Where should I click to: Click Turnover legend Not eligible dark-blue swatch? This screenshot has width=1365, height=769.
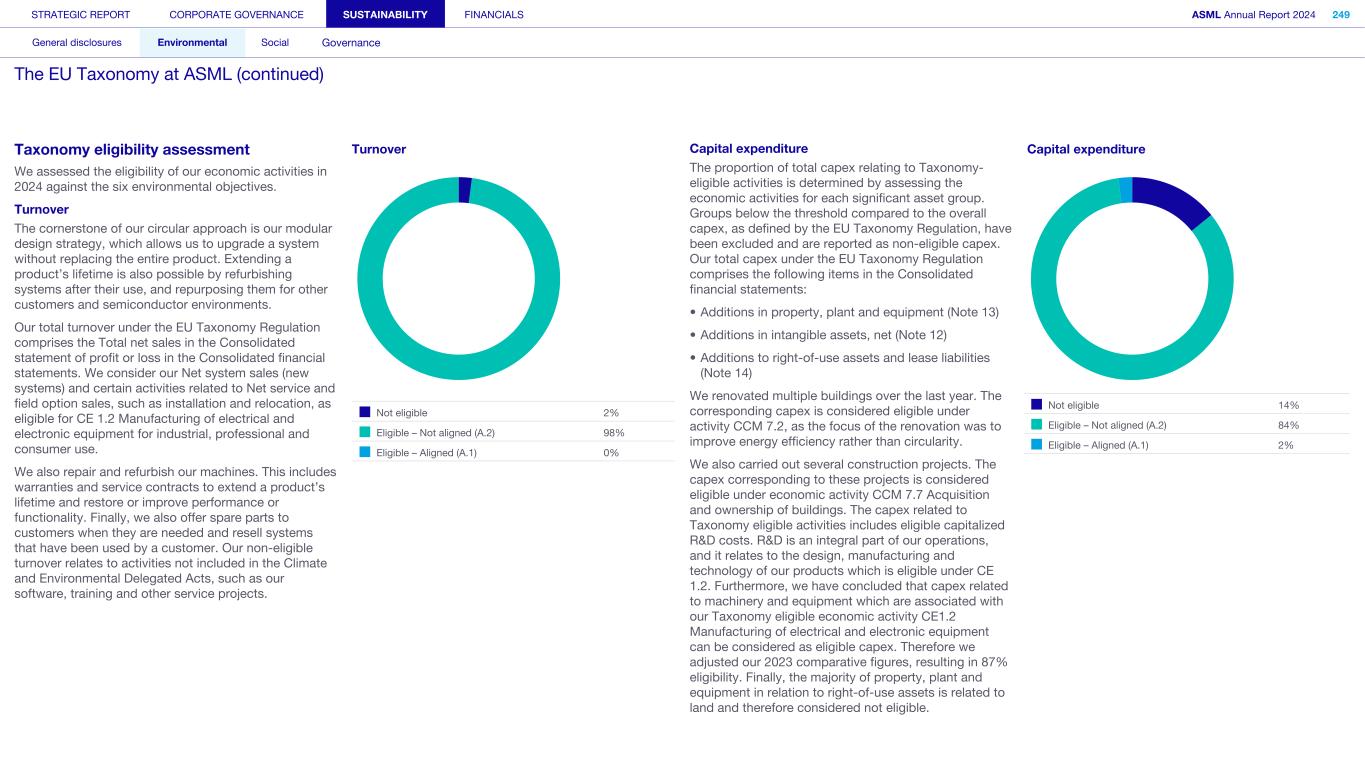pos(365,412)
